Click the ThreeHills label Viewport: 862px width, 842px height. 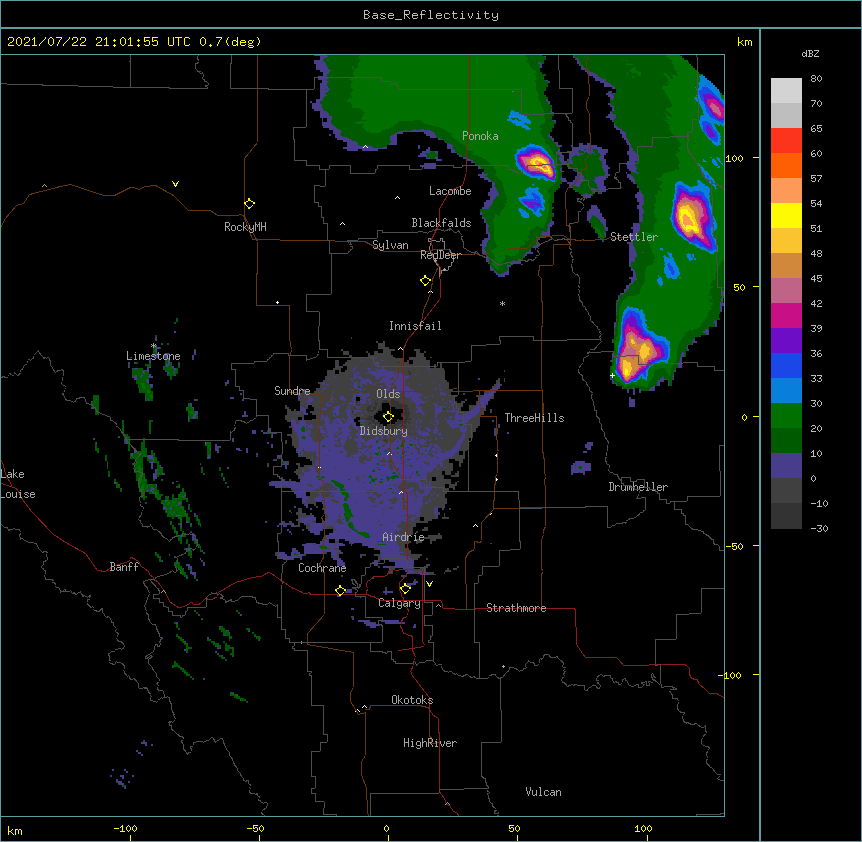(534, 418)
